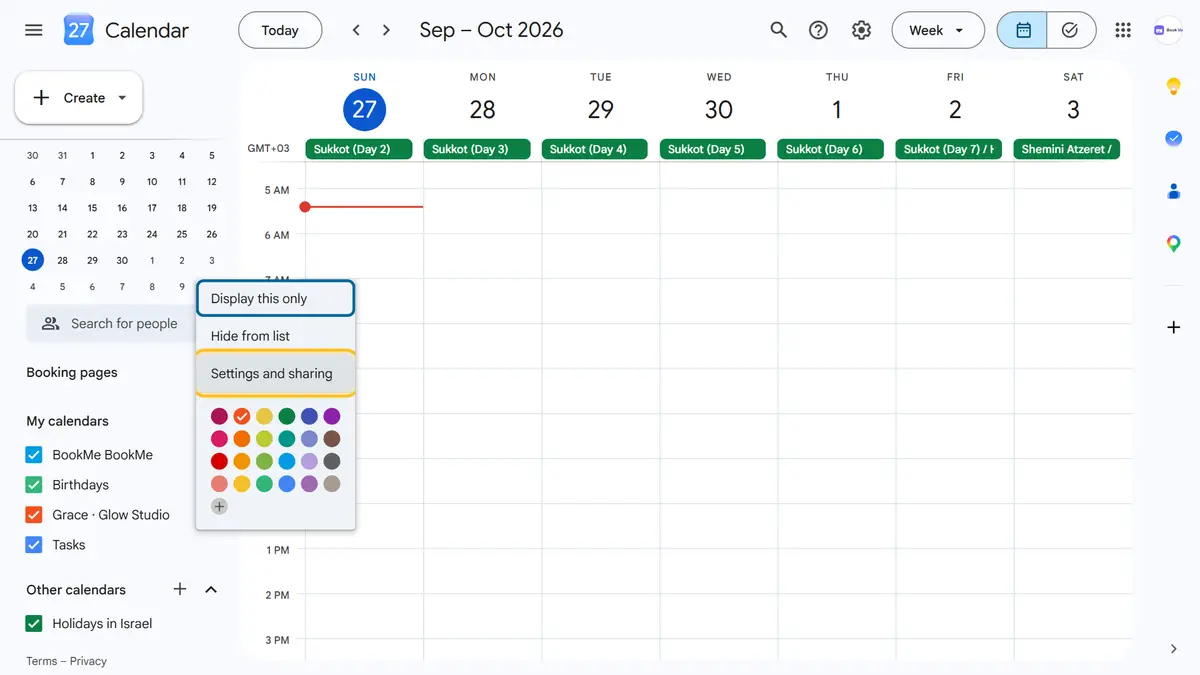
Task: Open Google Maps in the side panel
Action: [x=1174, y=243]
